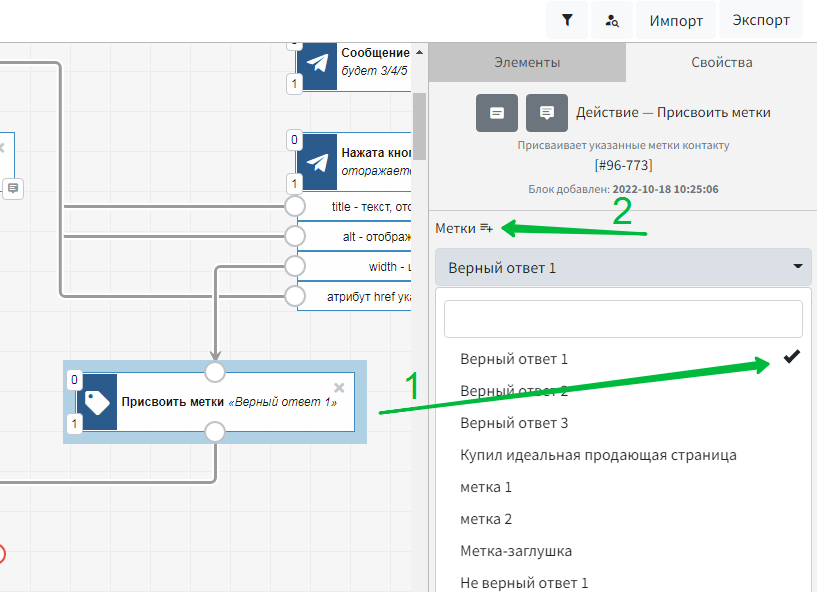Screen dimensions: 817x592
Task: Select the Верный ответ 3 tag option
Action: pyautogui.click(x=514, y=423)
